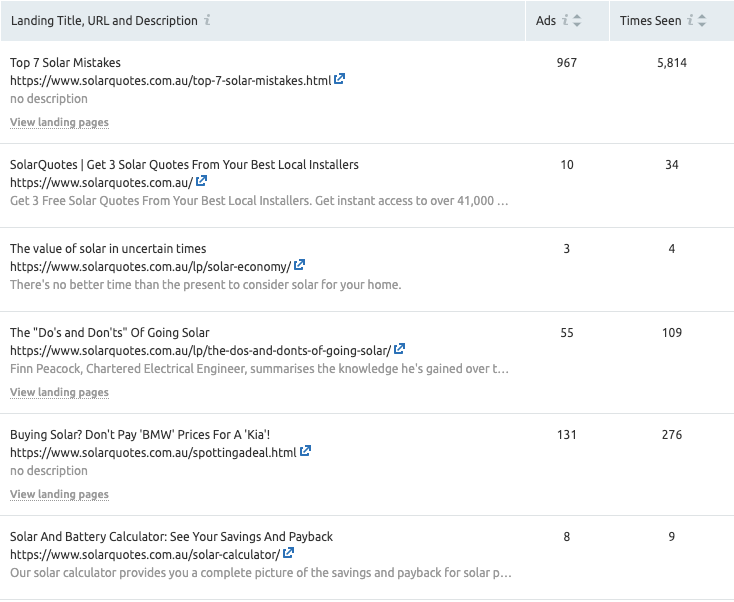The image size is (734, 602).
Task: Click info icon beside Landing Title header
Action: [207, 20]
